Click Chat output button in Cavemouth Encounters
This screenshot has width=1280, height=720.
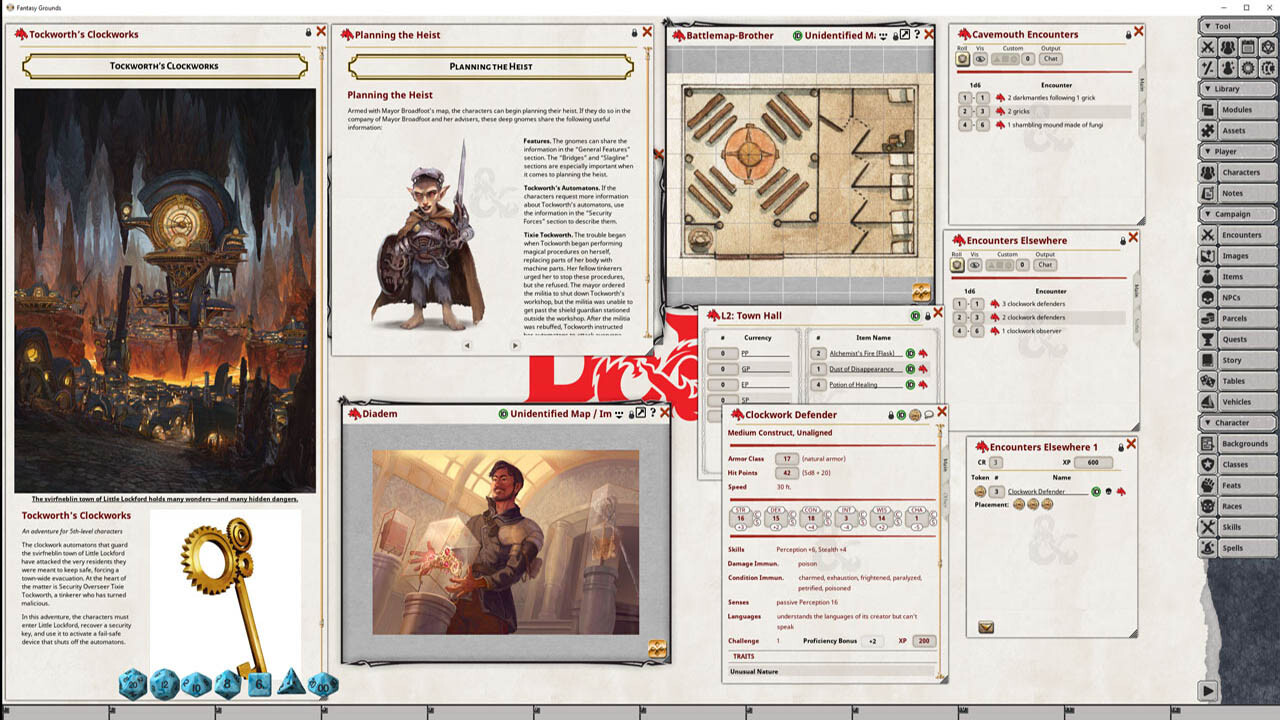pyautogui.click(x=1051, y=59)
